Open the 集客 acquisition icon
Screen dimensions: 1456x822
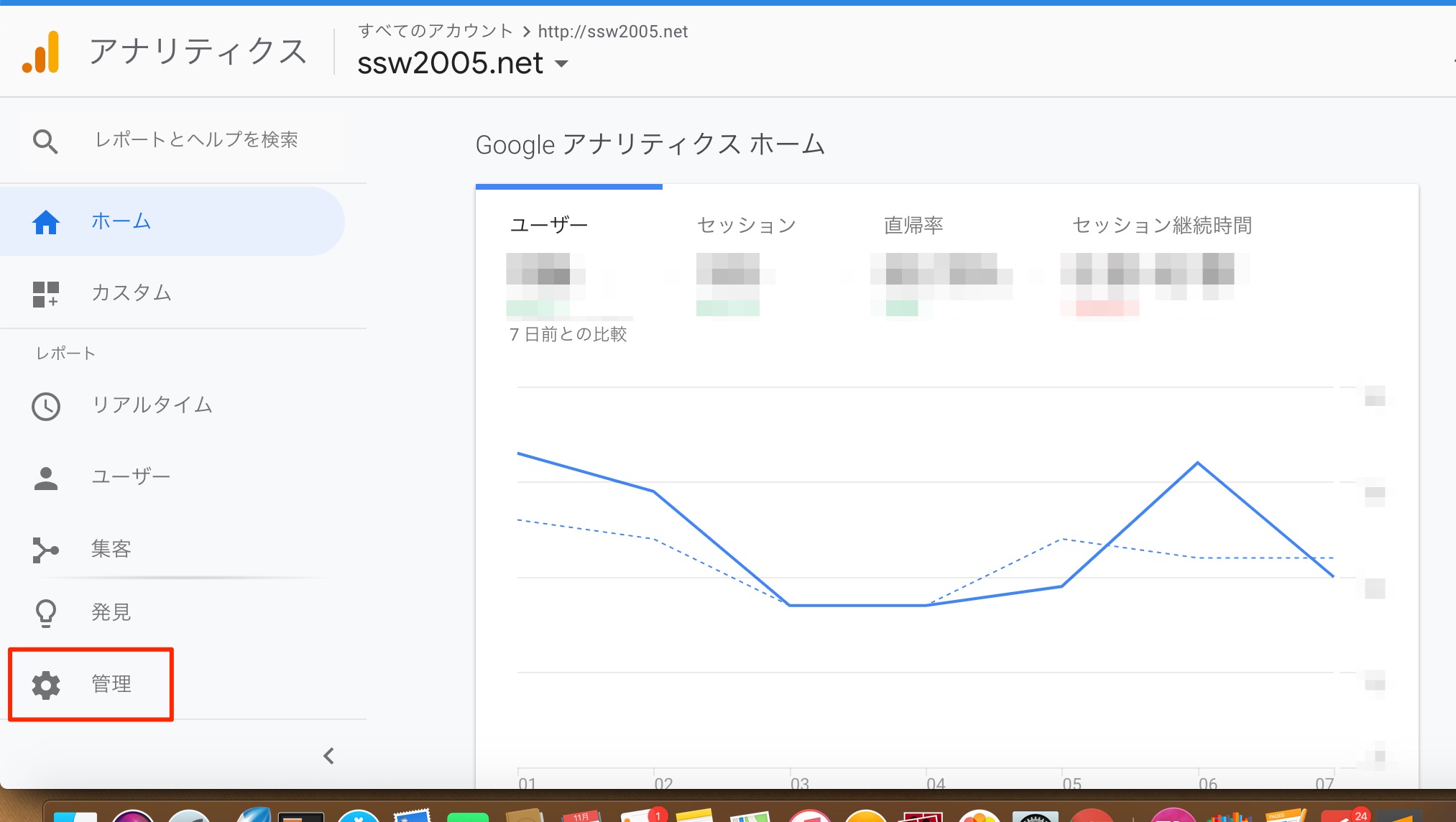pyautogui.click(x=46, y=550)
